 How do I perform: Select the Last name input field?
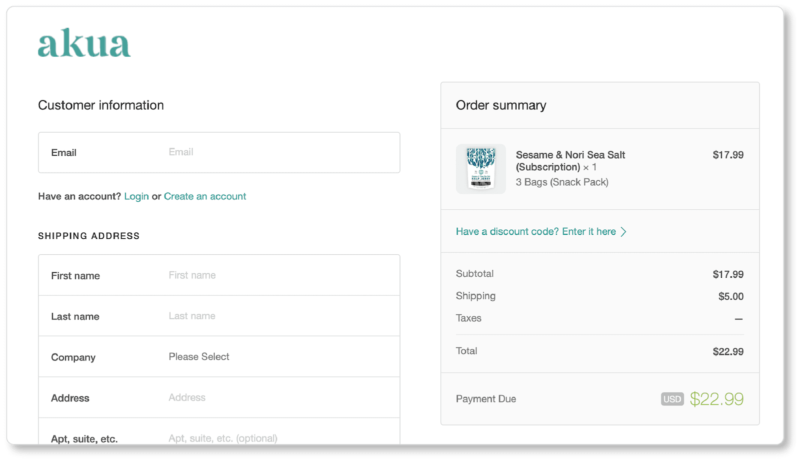[280, 316]
